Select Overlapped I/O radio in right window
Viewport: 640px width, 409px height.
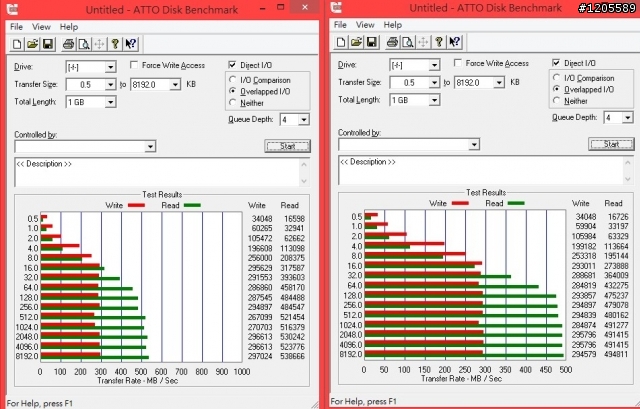tap(557, 89)
